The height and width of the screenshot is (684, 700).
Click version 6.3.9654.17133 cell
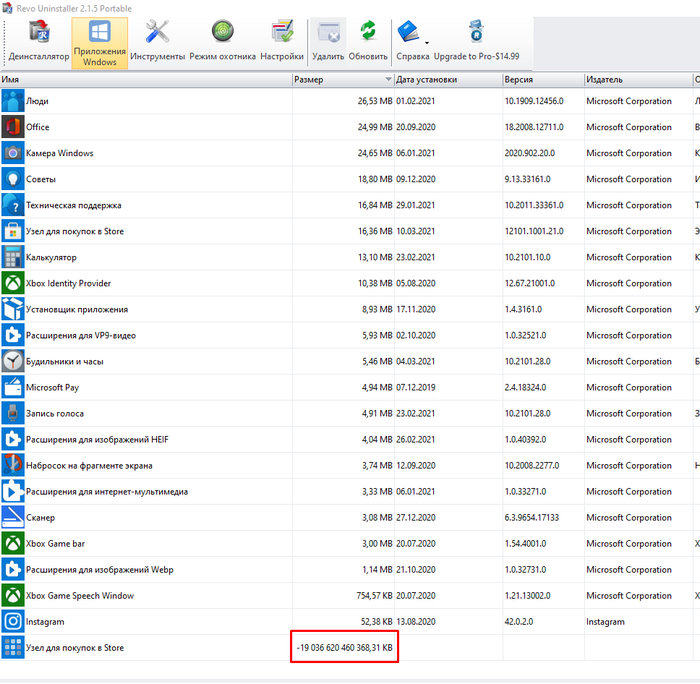[x=532, y=517]
